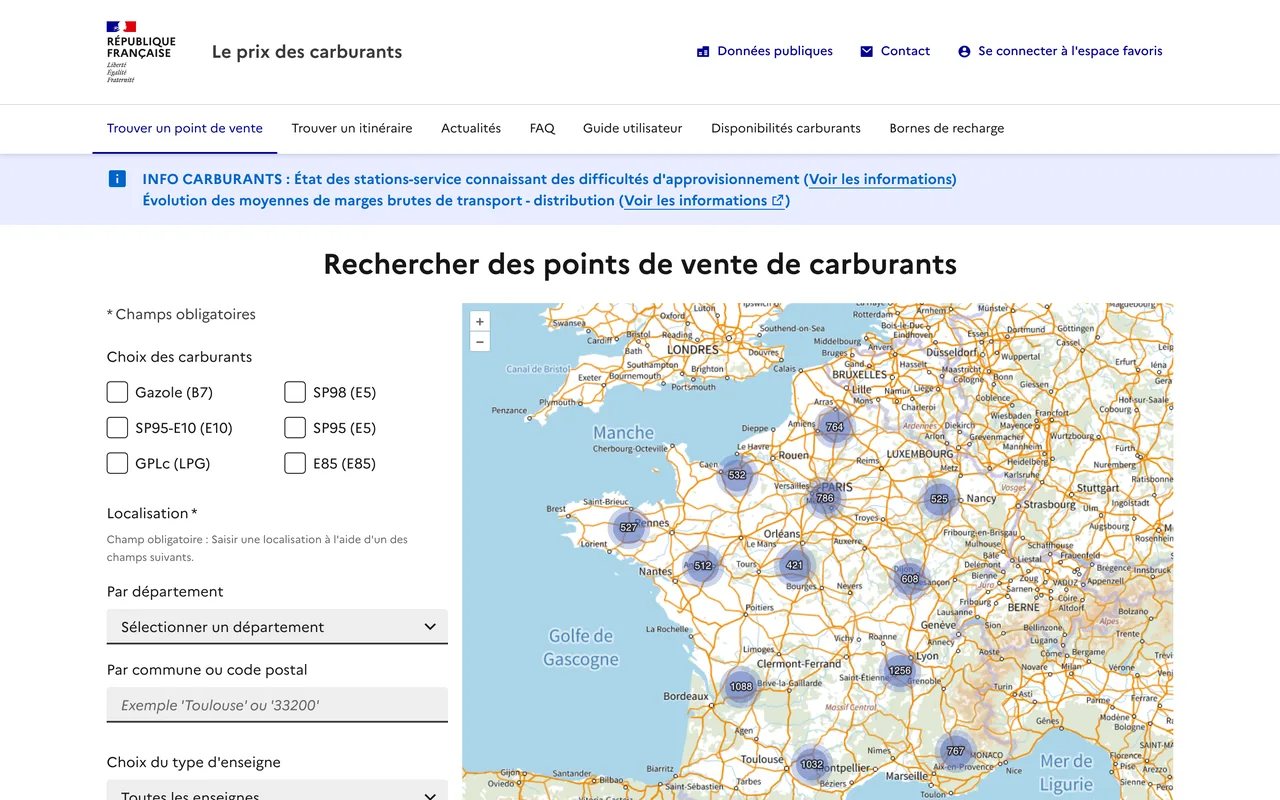Open the marges brutes Voir les informations link
This screenshot has height=800, width=1280.
tap(704, 200)
